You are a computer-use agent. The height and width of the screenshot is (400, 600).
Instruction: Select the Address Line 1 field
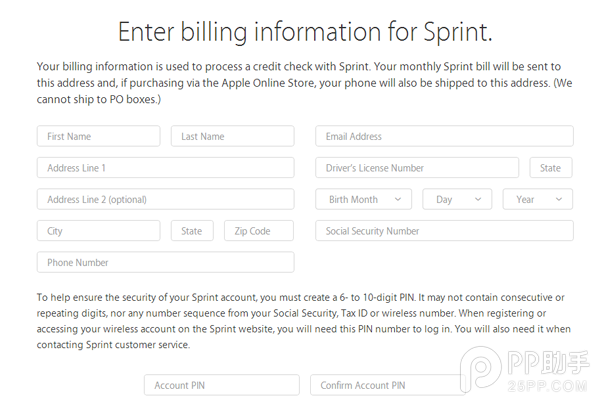[165, 168]
